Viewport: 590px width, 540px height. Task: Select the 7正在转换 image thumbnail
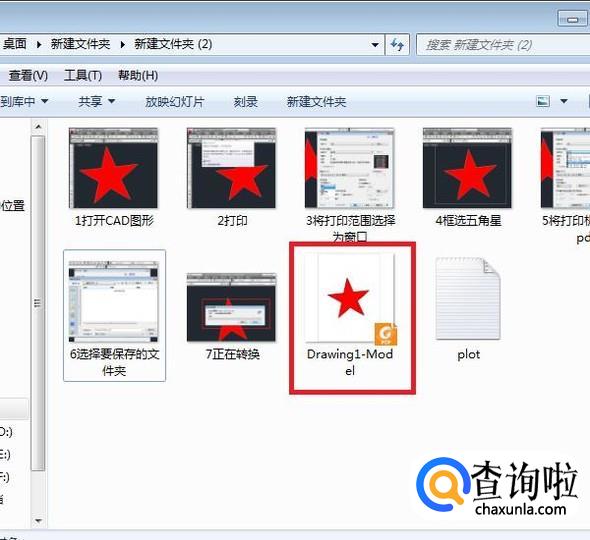click(231, 307)
